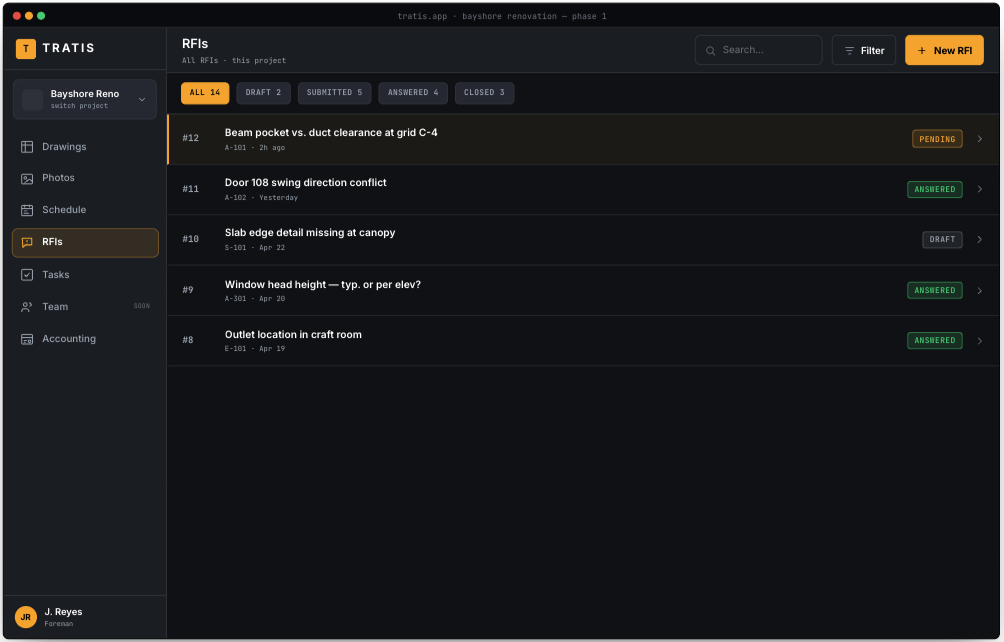This screenshot has width=1004, height=642.
Task: Go to Drawings in the sidebar
Action: [x=85, y=147]
